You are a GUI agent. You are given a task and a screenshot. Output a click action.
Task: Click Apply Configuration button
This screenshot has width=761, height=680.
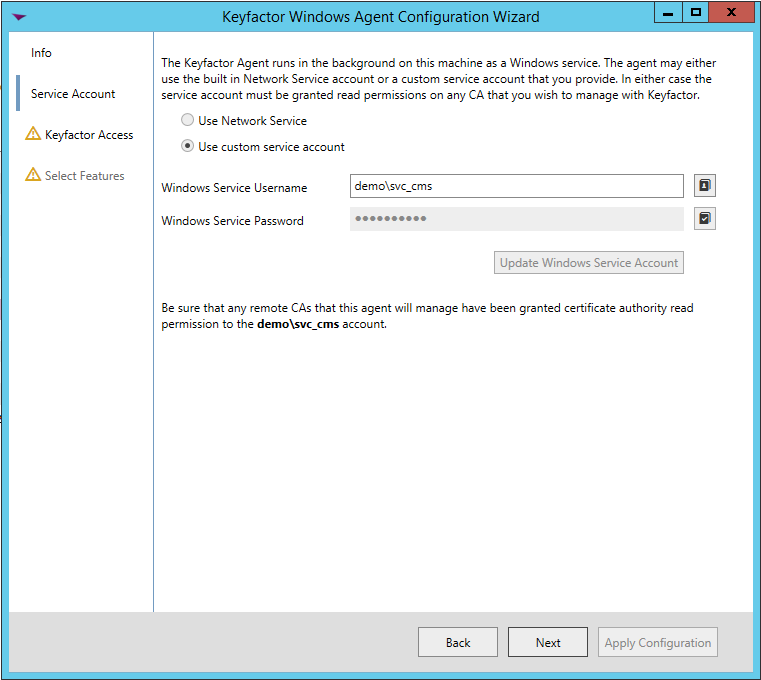[658, 642]
